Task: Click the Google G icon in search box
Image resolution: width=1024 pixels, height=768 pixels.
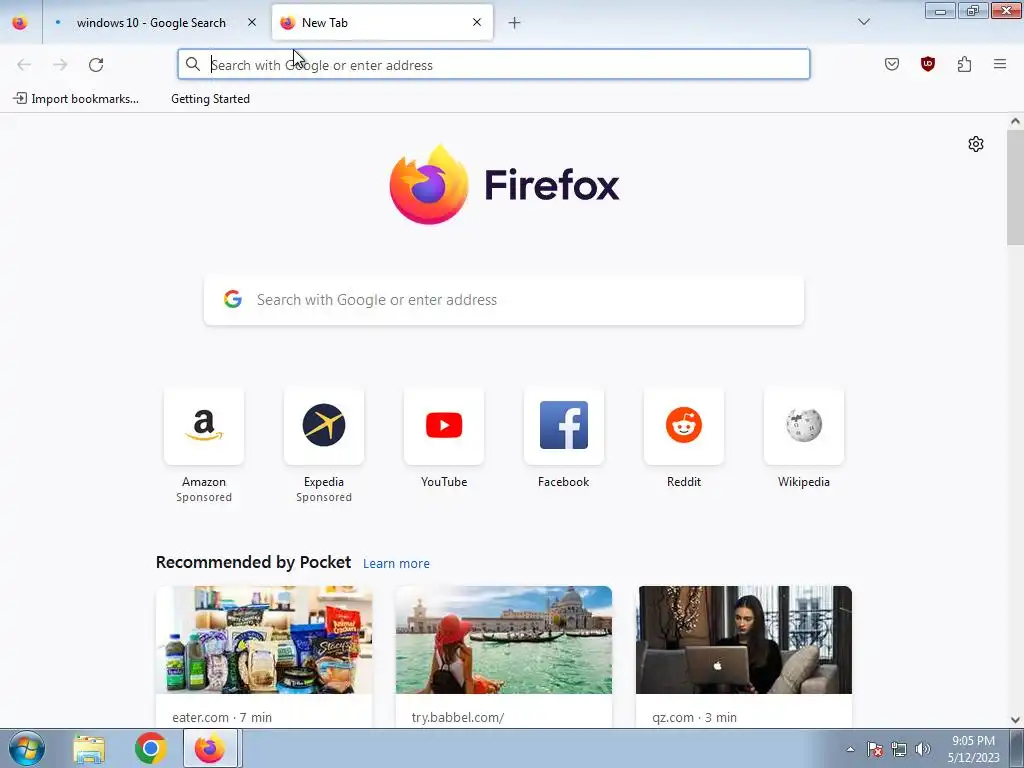Action: coord(233,300)
